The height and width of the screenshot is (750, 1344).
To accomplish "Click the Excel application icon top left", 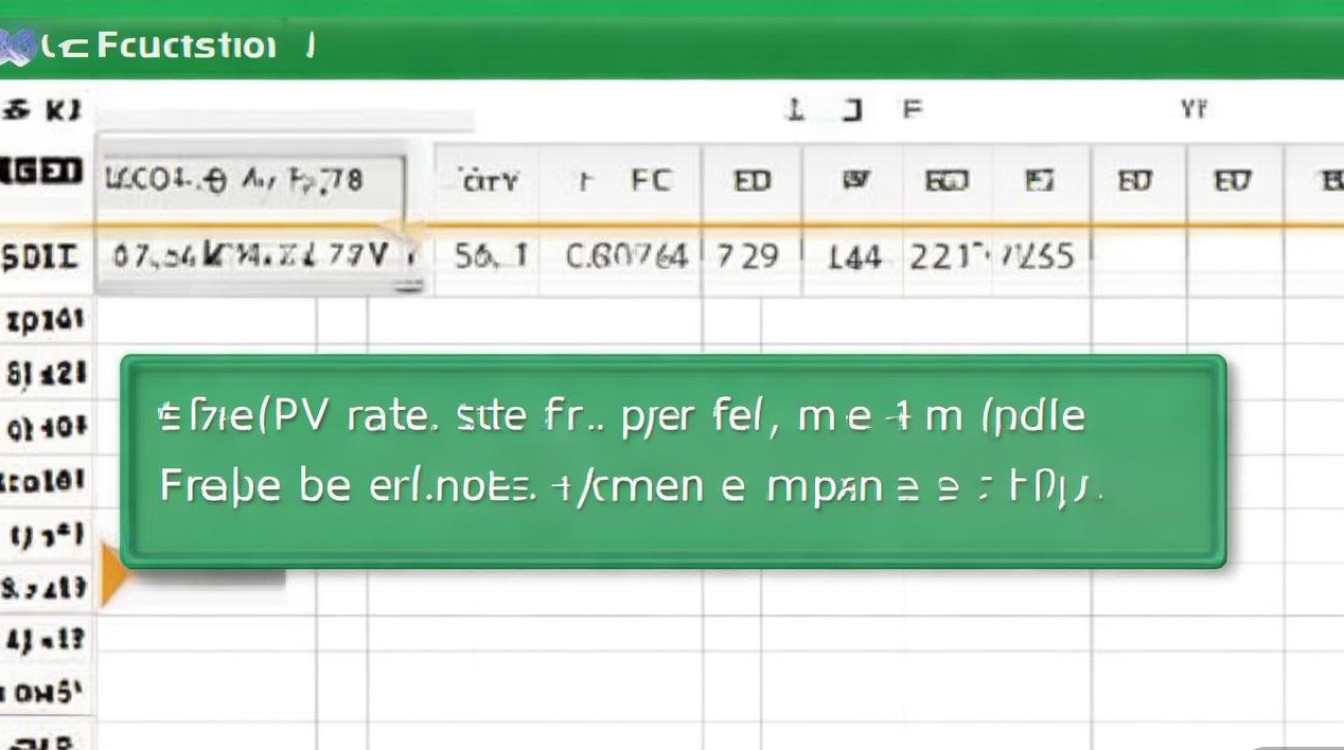I will (15, 45).
